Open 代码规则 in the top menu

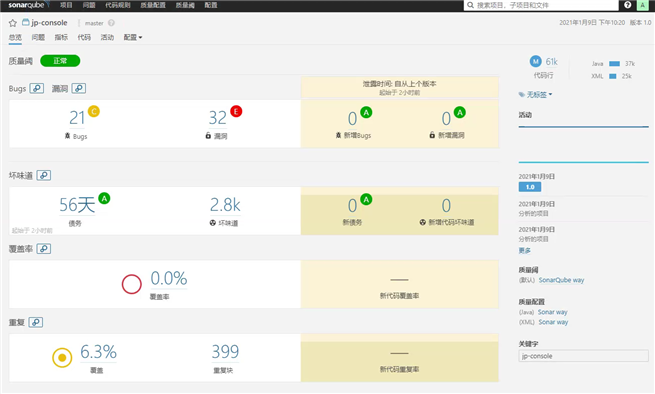(118, 5)
